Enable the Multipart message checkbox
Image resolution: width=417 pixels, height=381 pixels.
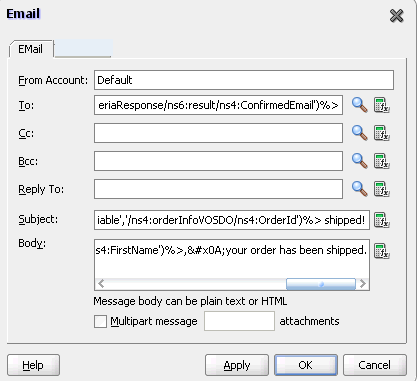pos(100,321)
